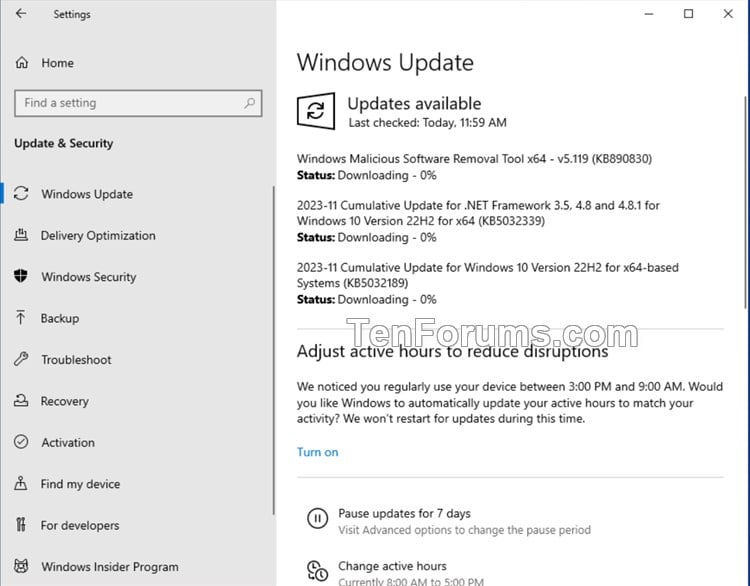This screenshot has height=586, width=750.
Task: Click Visit Advanced options pause period text
Action: (464, 530)
